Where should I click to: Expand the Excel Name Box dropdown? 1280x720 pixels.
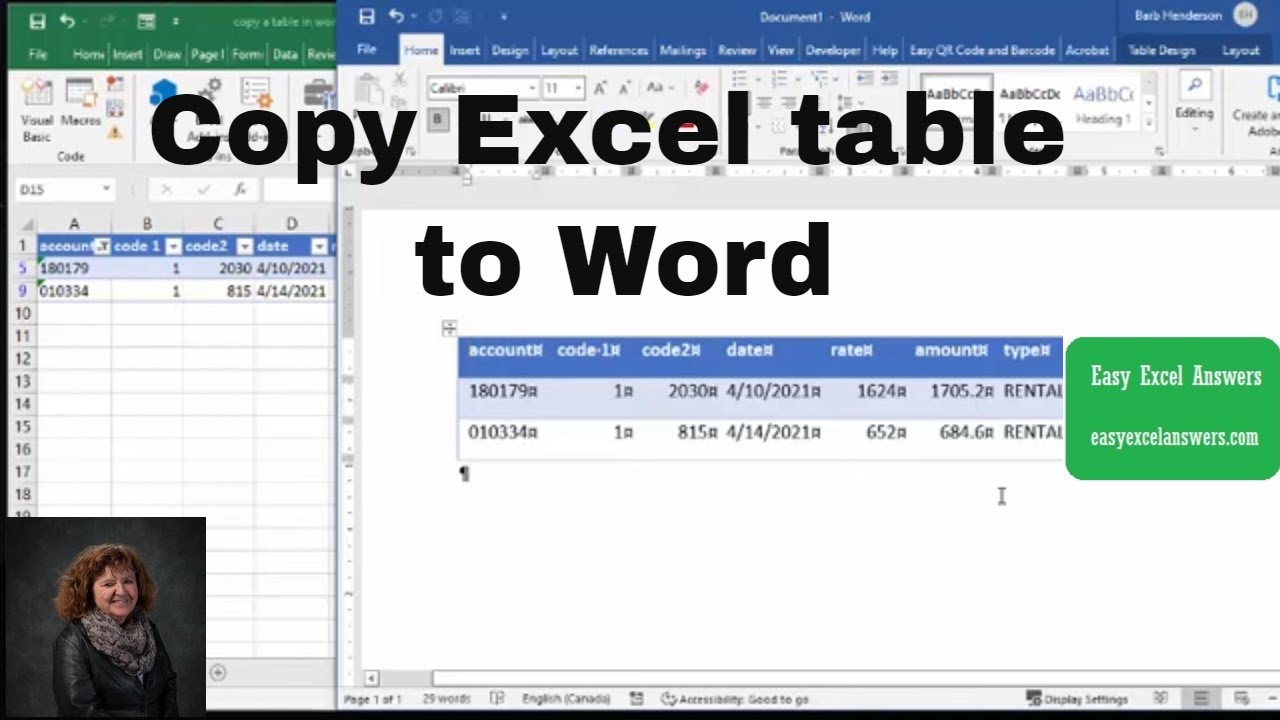pos(106,189)
